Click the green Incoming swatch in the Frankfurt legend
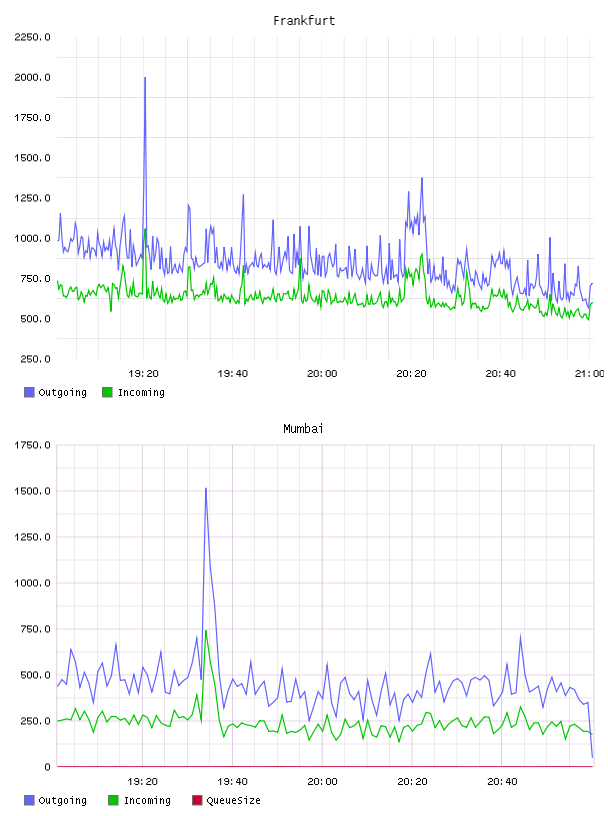The width and height of the screenshot is (608, 816). (x=107, y=392)
